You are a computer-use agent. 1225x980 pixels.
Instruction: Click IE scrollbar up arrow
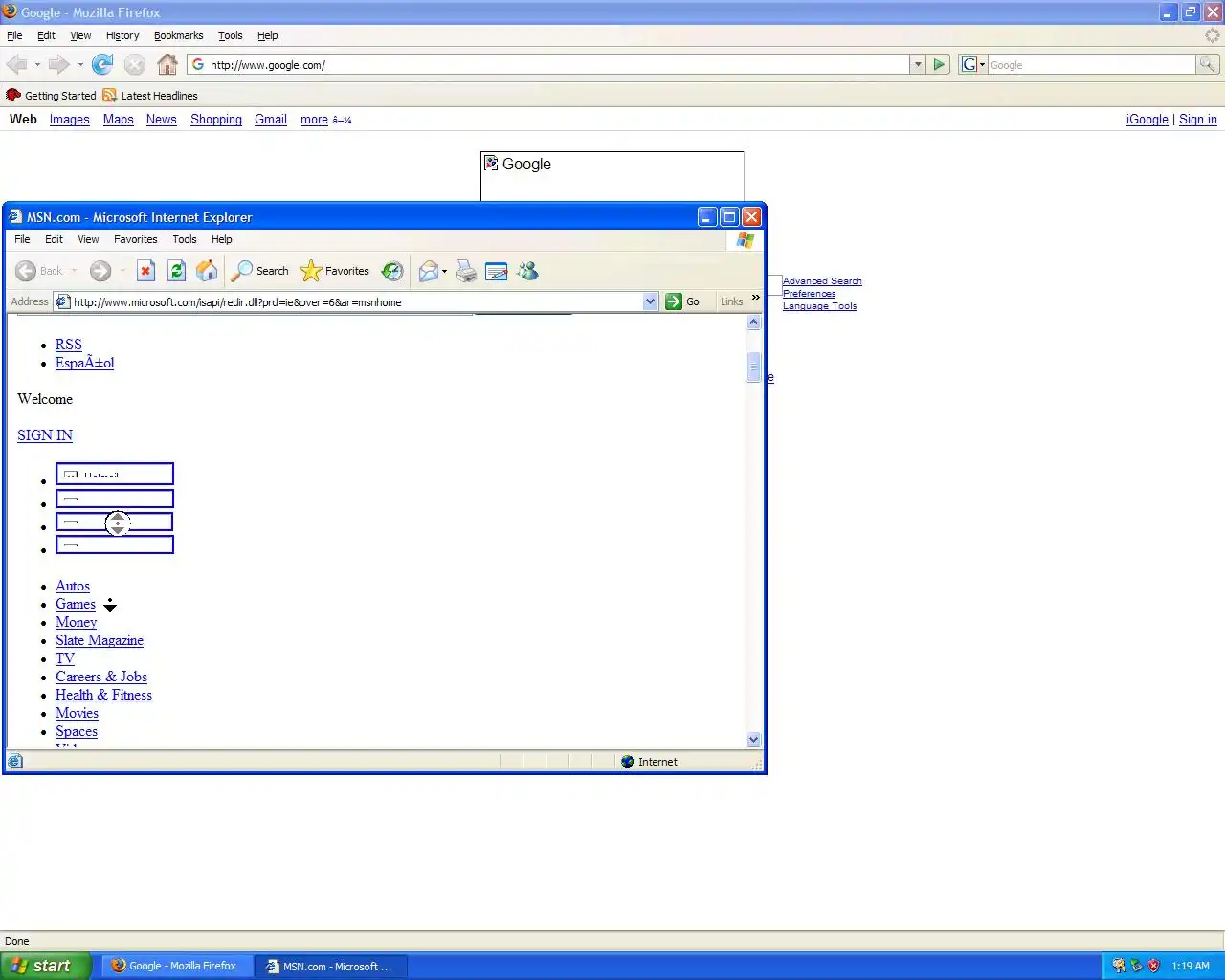753,323
